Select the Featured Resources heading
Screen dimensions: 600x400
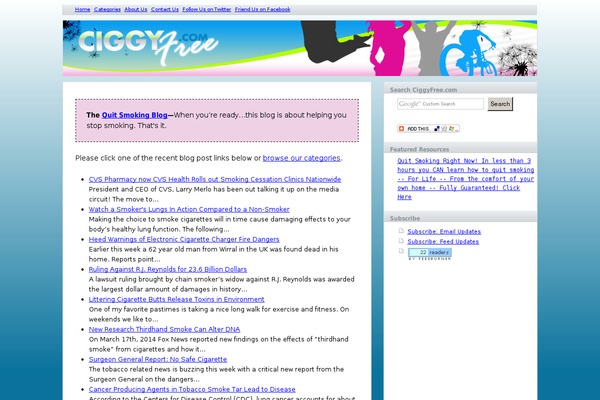point(419,149)
